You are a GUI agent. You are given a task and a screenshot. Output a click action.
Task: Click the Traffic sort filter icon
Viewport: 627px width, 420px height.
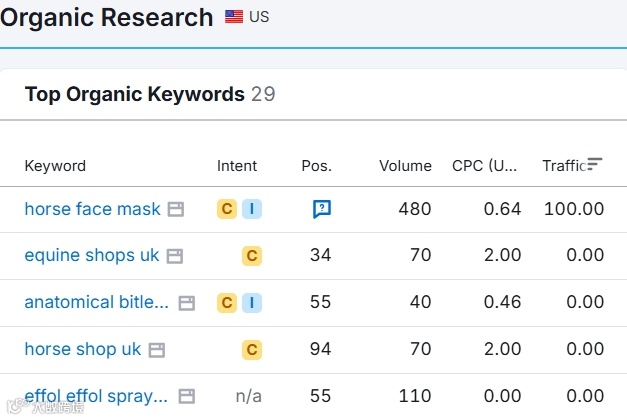(595, 164)
